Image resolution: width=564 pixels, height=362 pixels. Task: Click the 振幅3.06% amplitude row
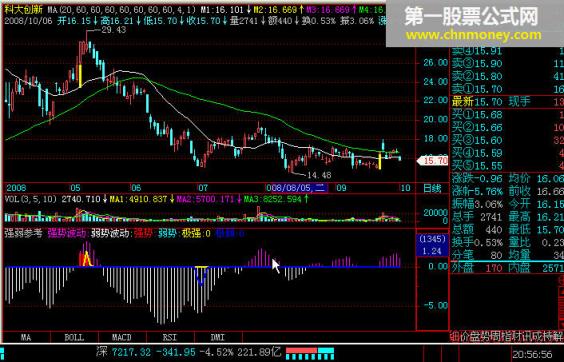coord(477,204)
